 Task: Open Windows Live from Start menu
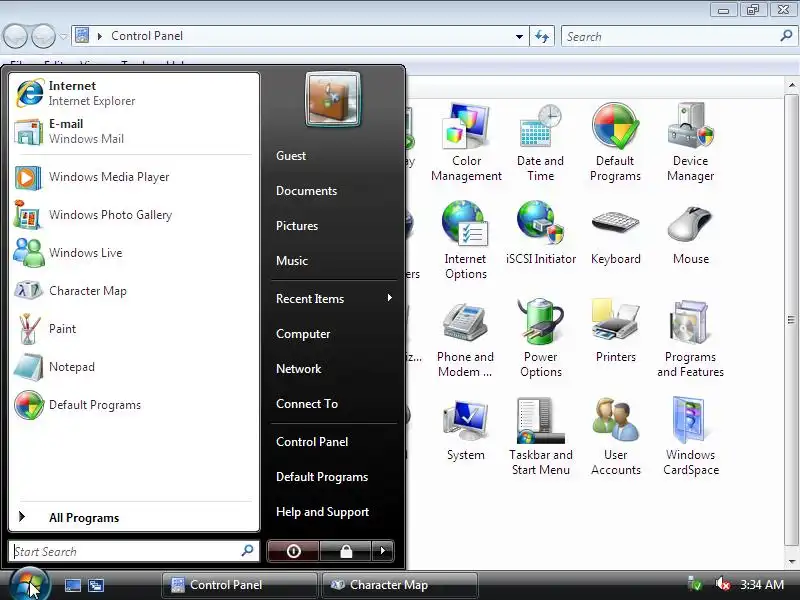(134, 253)
